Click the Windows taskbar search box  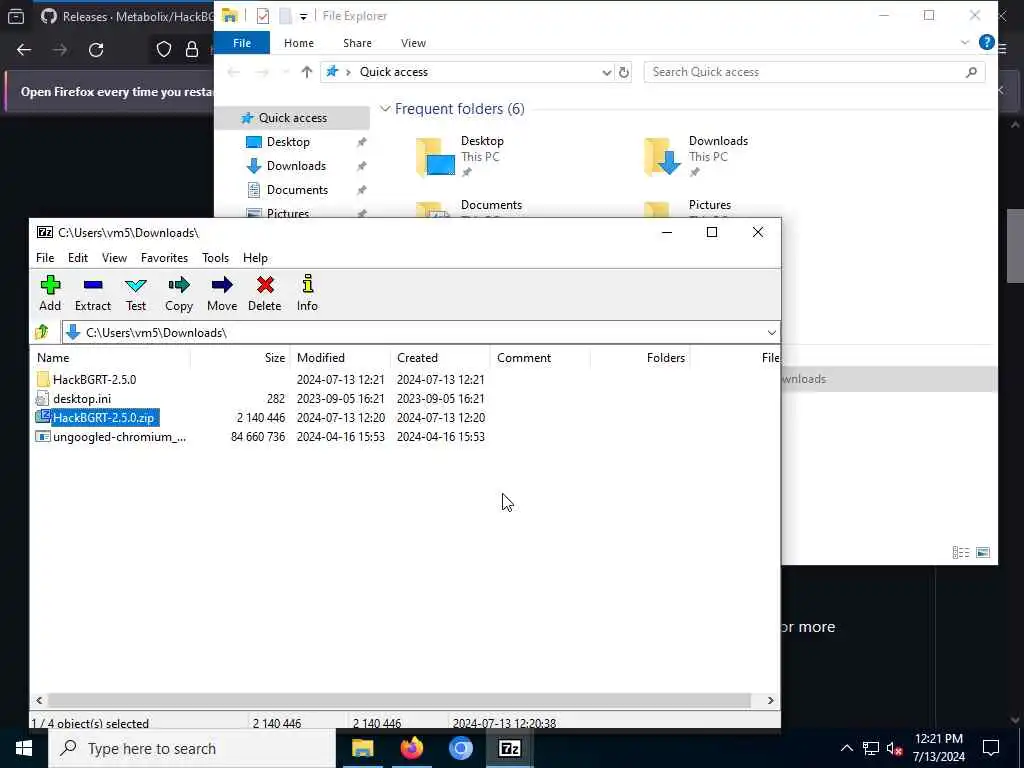192,748
